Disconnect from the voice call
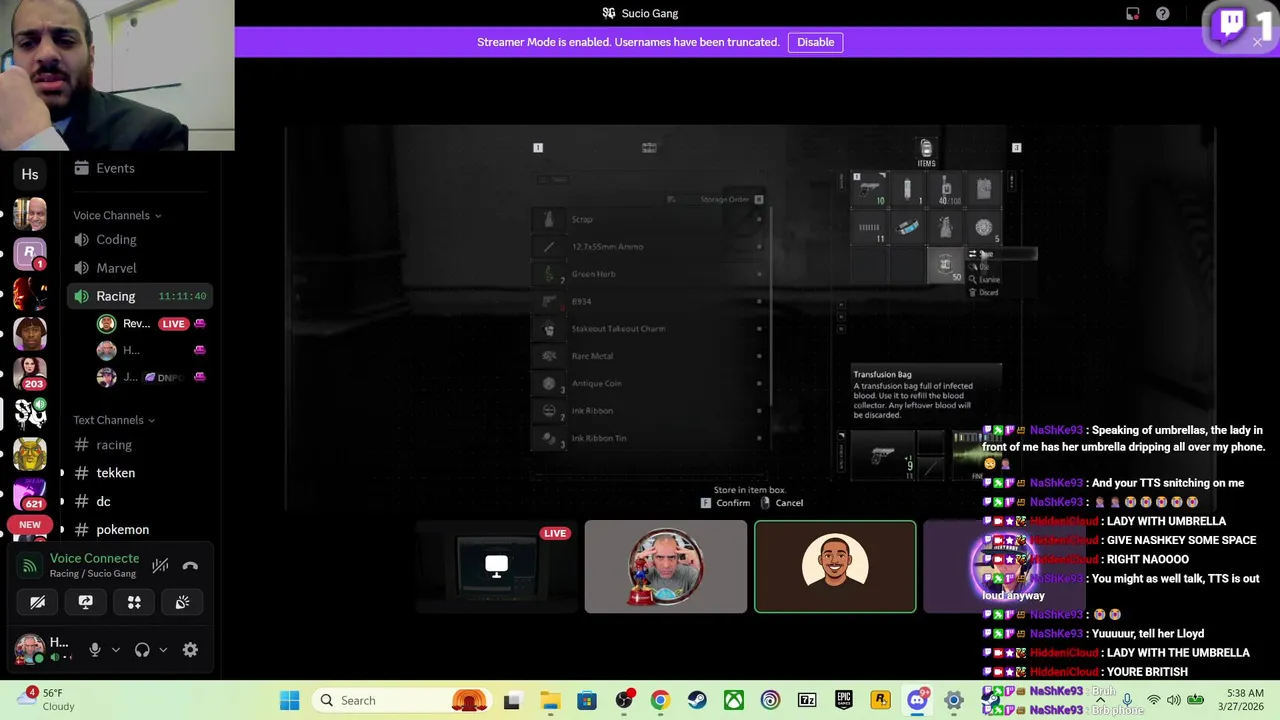Viewport: 1280px width, 720px height. [x=190, y=566]
